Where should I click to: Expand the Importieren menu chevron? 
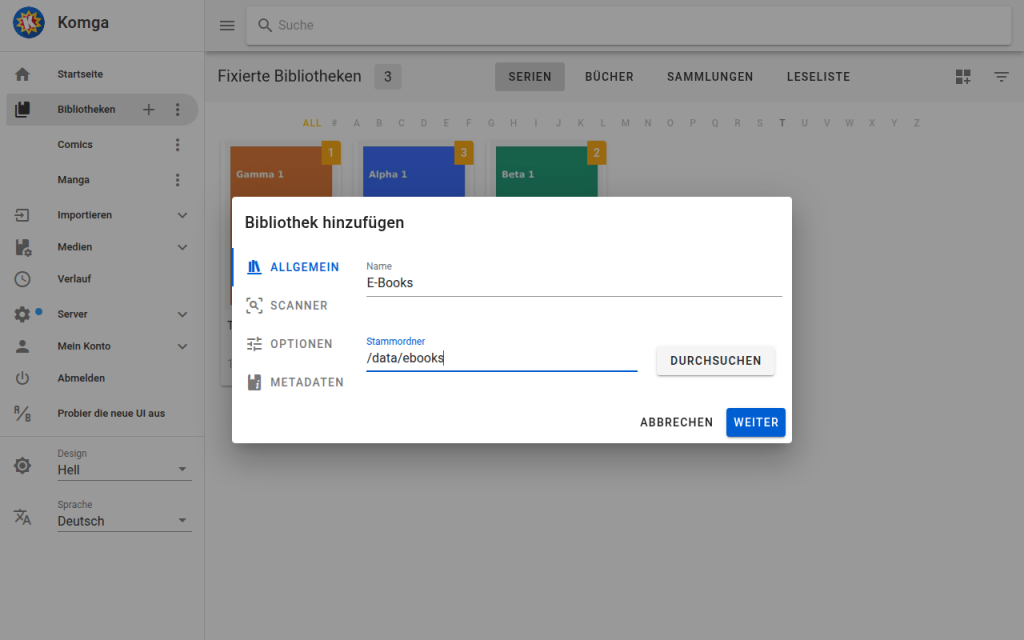[182, 216]
